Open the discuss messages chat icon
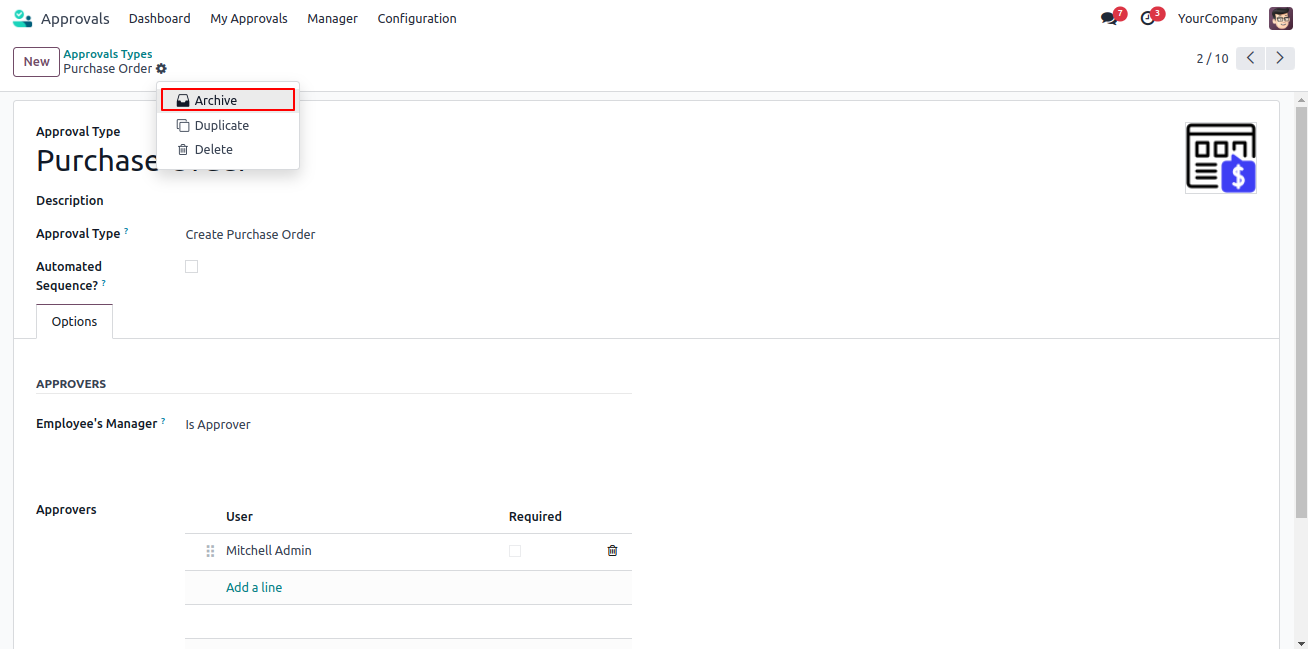Image resolution: width=1308 pixels, height=649 pixels. 1109,18
